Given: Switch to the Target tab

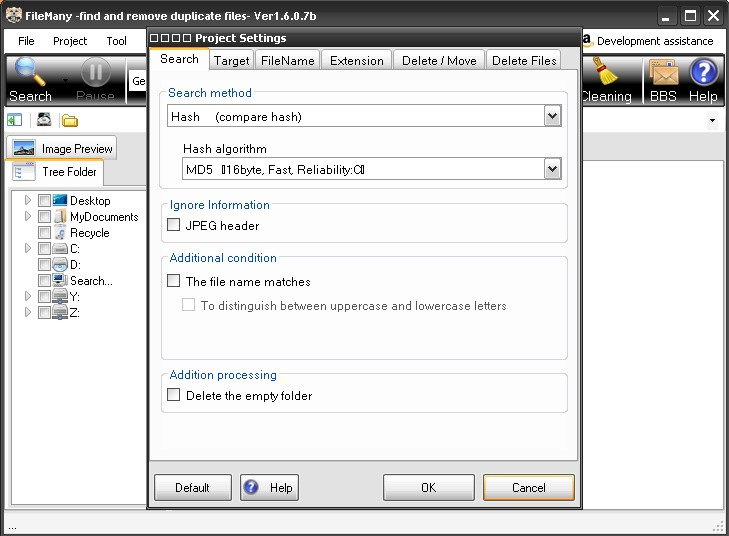Looking at the screenshot, I should point(232,60).
